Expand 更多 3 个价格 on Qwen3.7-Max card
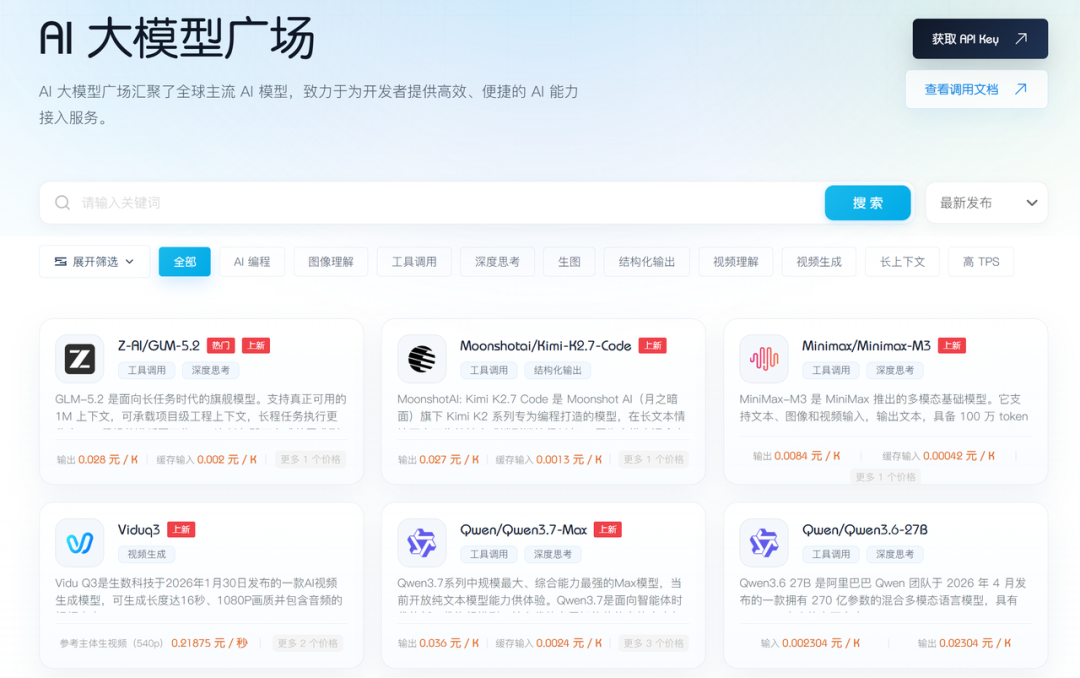1080x678 pixels. [653, 644]
